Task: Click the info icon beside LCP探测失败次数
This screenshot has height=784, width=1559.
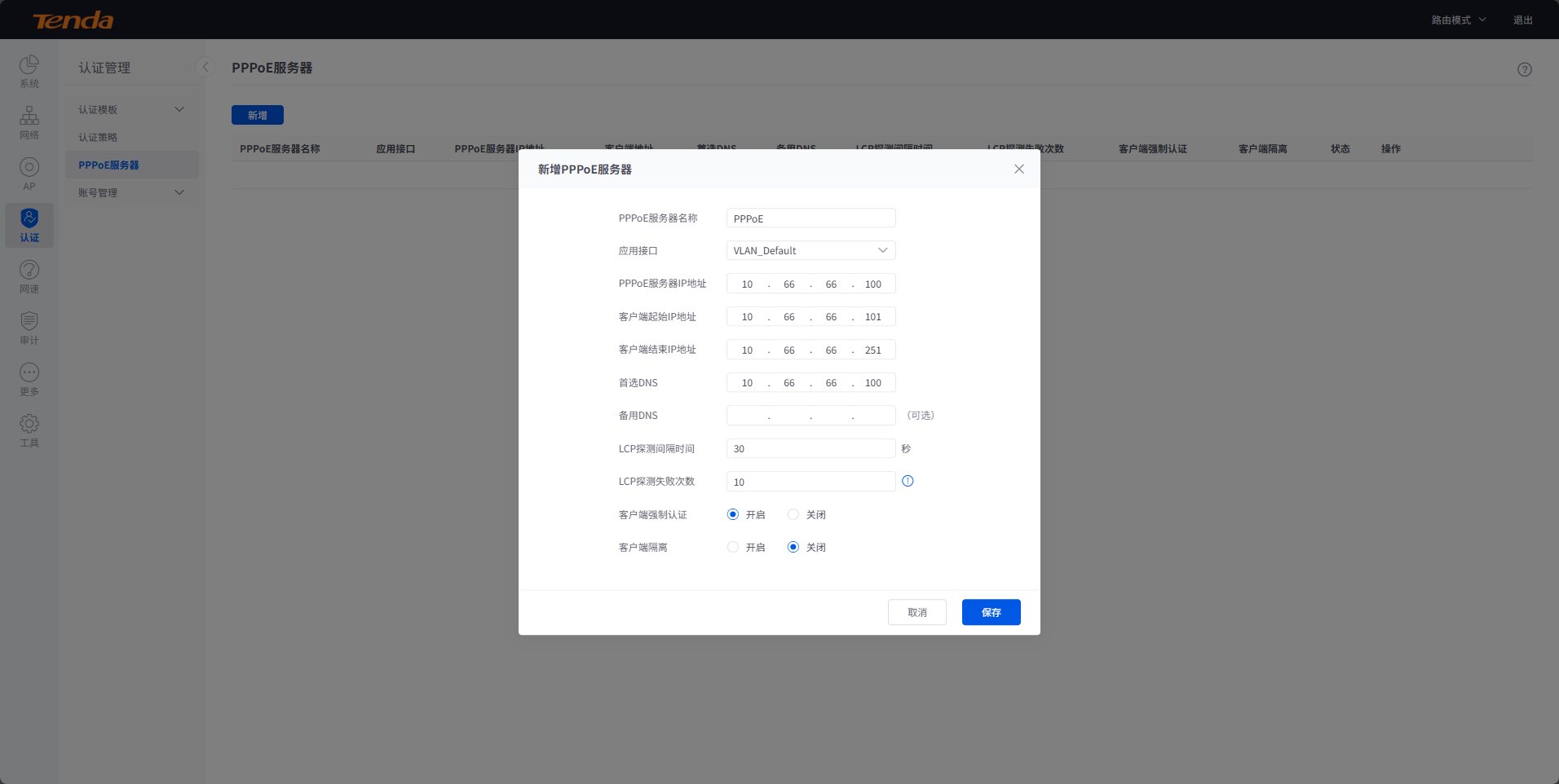Action: [x=908, y=482]
